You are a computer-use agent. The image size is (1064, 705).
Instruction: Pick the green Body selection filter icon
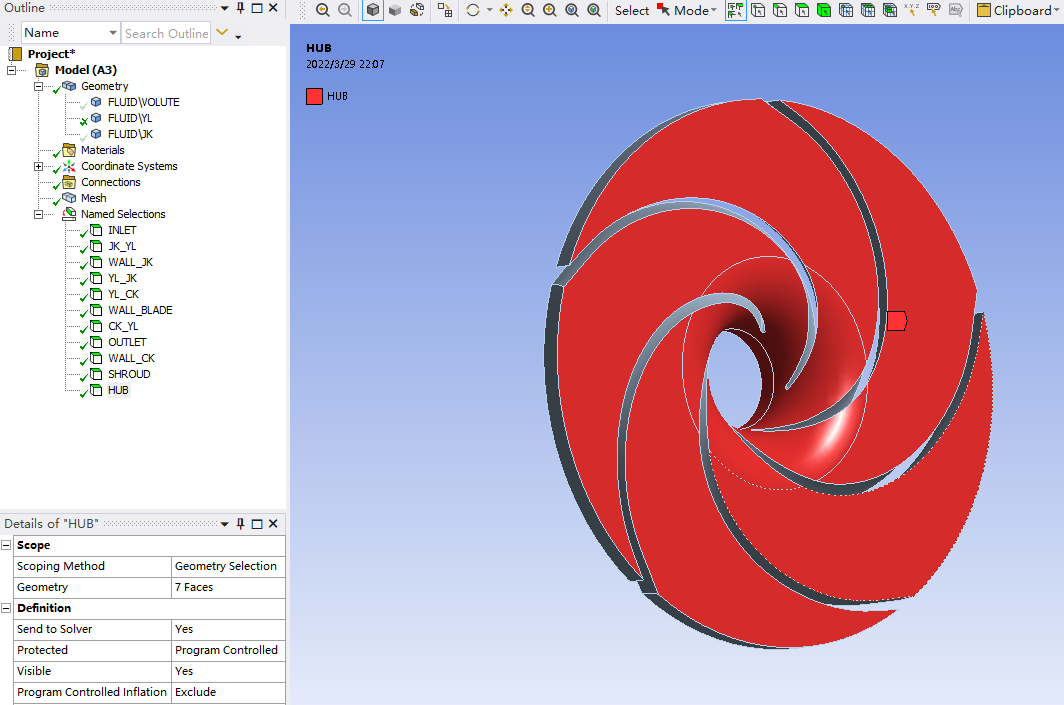(x=823, y=10)
